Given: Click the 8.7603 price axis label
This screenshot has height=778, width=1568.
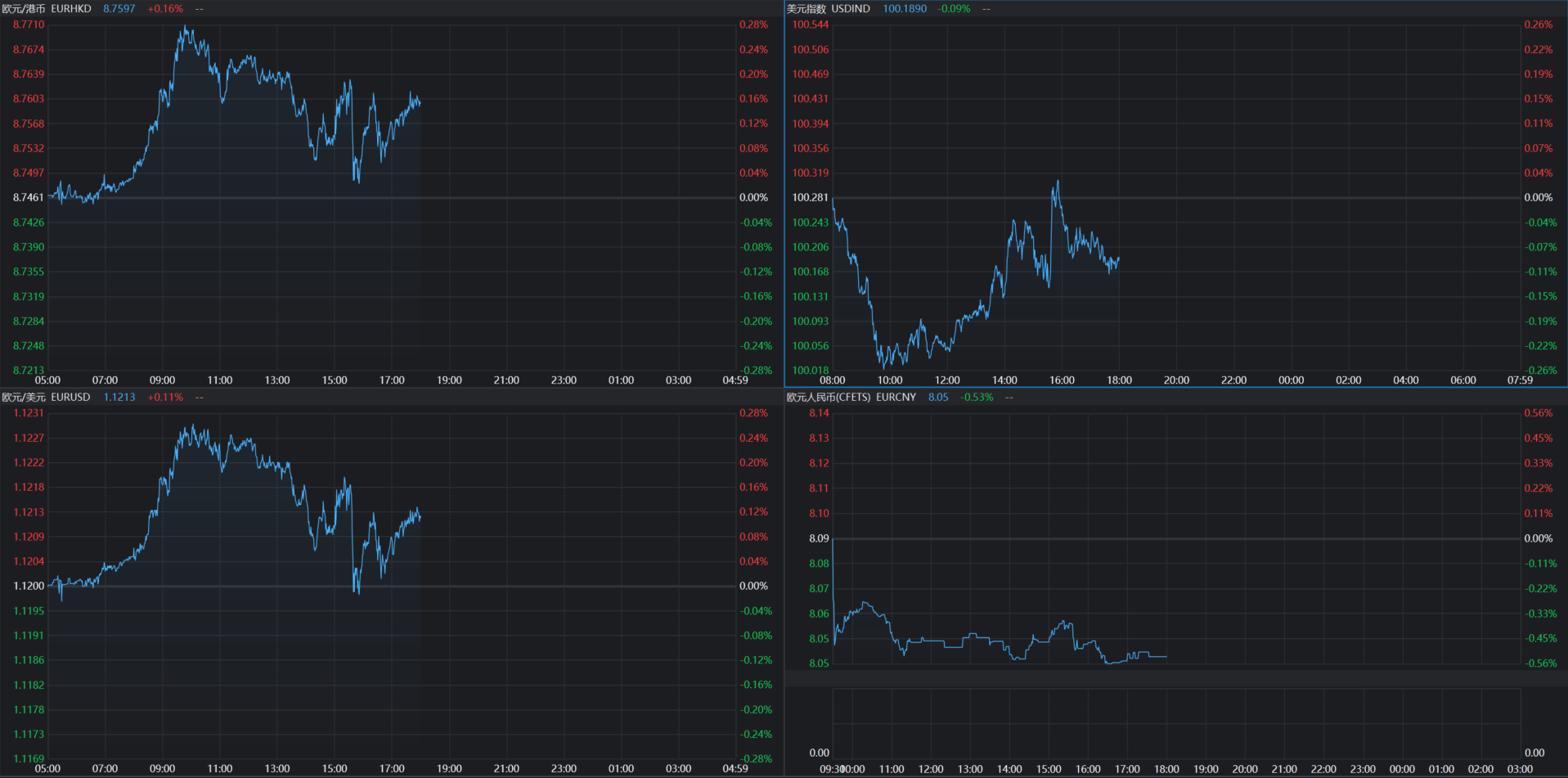Looking at the screenshot, I should 29,98.
